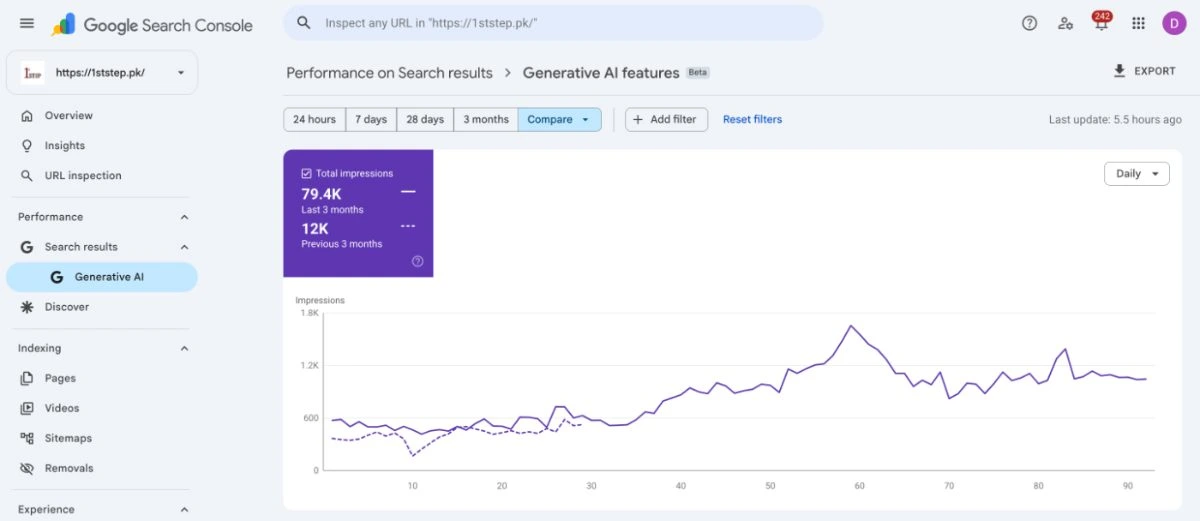This screenshot has height=521, width=1200.
Task: Select the 3 months date range
Action: pyautogui.click(x=486, y=119)
